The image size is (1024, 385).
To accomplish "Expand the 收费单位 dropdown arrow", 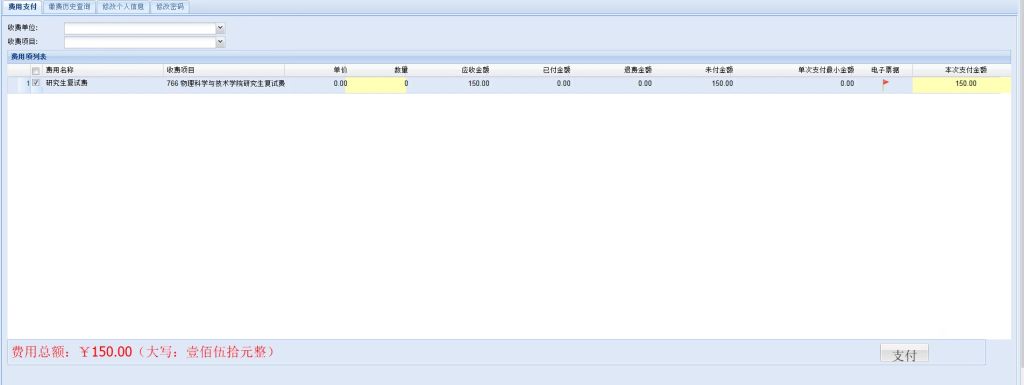I will (220, 28).
